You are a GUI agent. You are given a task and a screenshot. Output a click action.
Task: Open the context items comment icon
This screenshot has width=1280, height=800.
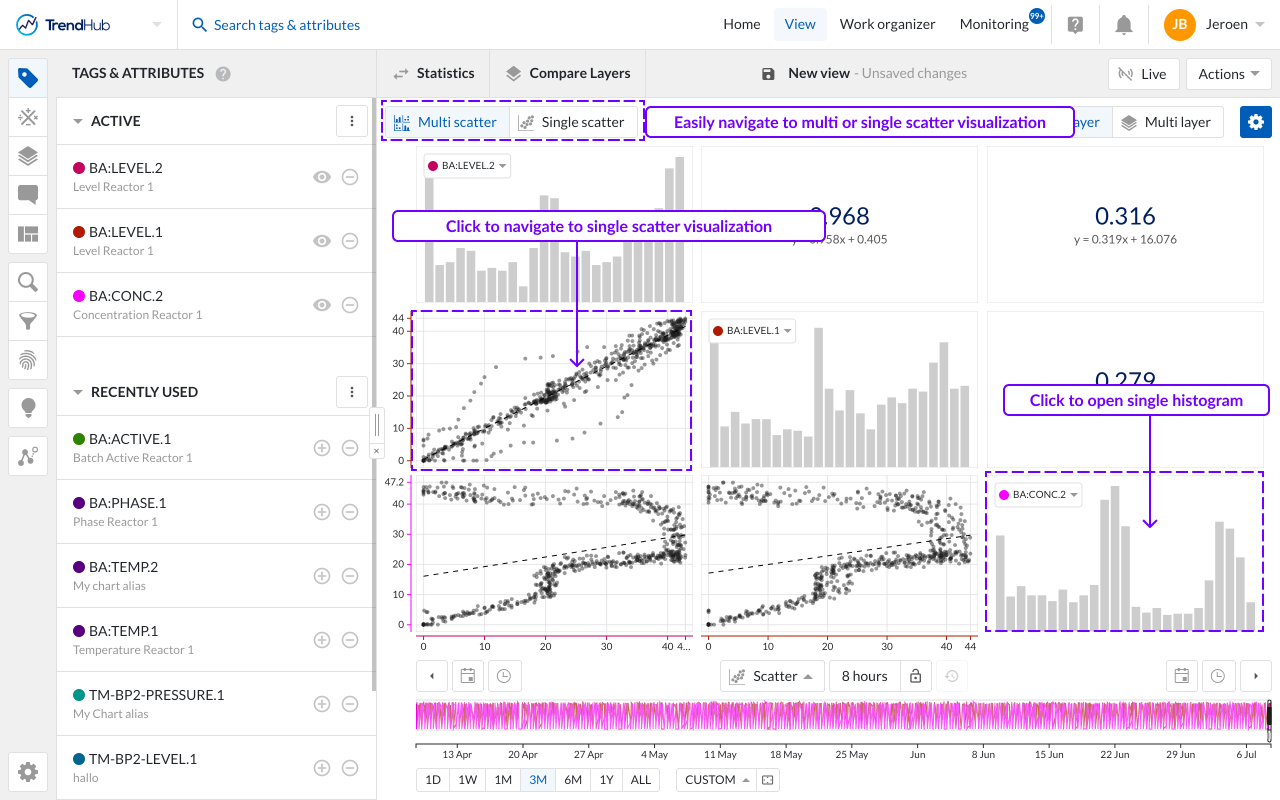(x=28, y=195)
